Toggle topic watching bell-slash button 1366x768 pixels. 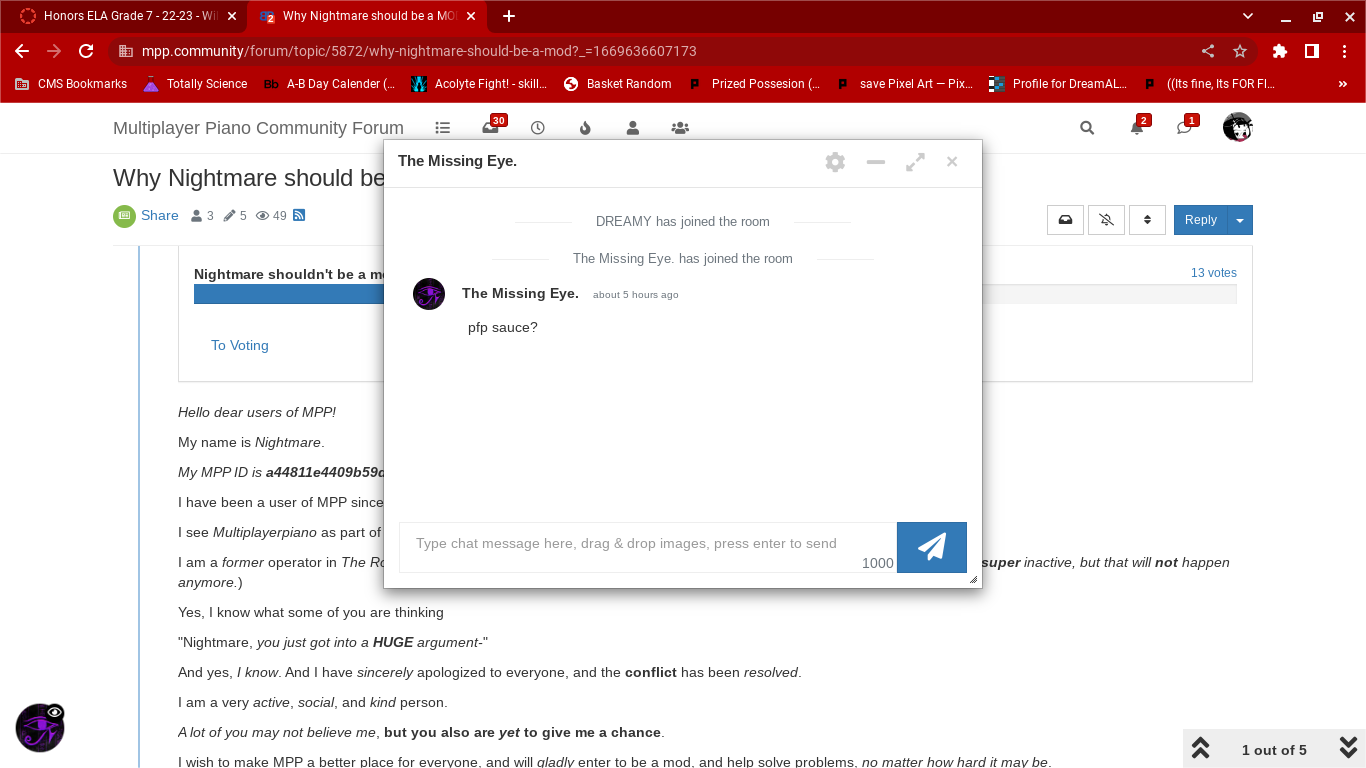(1106, 220)
